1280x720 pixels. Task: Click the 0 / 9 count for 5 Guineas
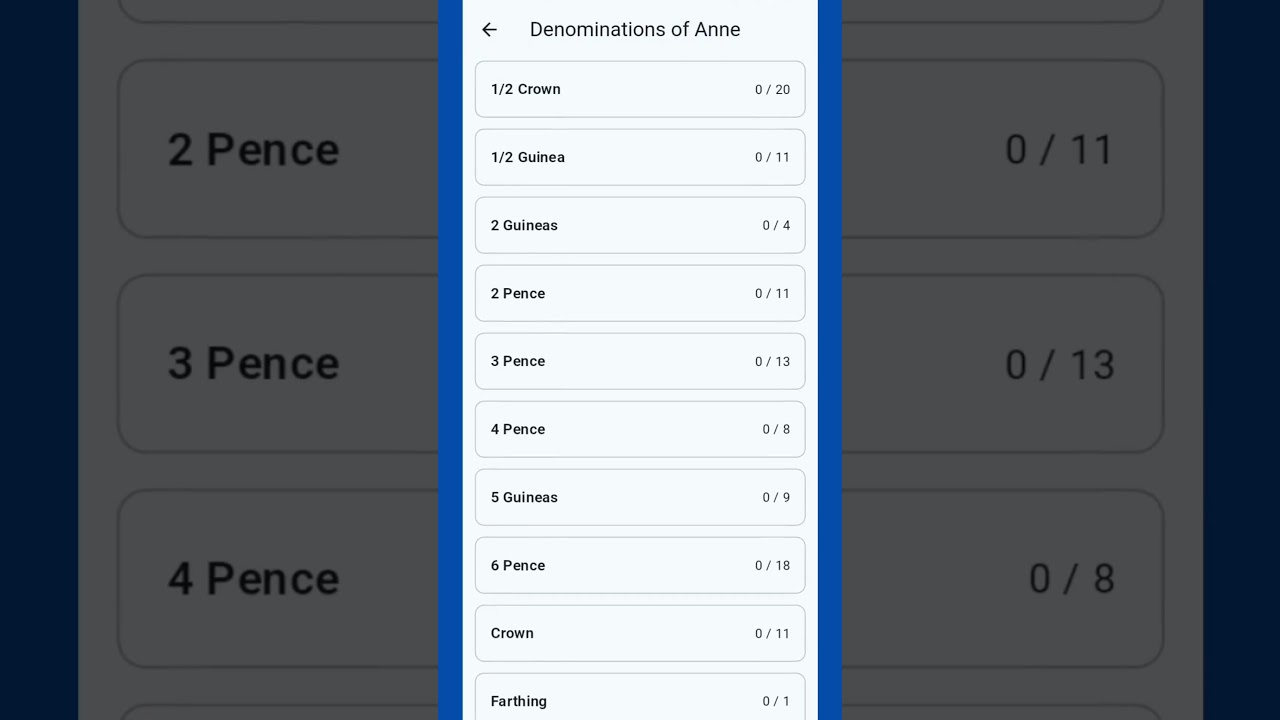pyautogui.click(x=776, y=498)
